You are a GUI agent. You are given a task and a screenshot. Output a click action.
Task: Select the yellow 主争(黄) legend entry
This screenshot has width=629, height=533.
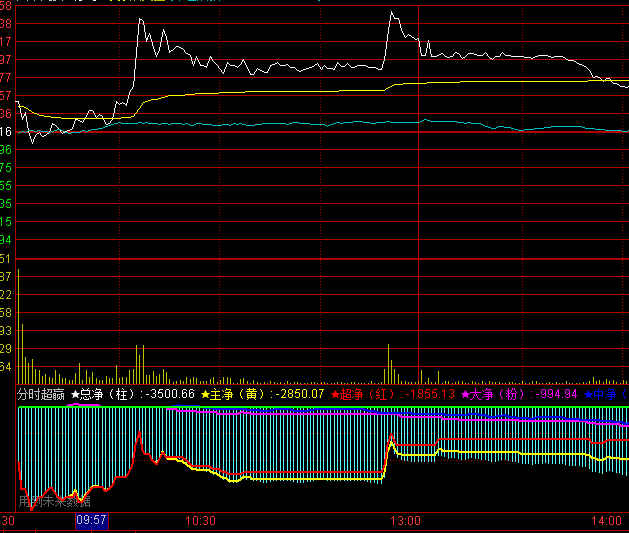[x=232, y=395]
